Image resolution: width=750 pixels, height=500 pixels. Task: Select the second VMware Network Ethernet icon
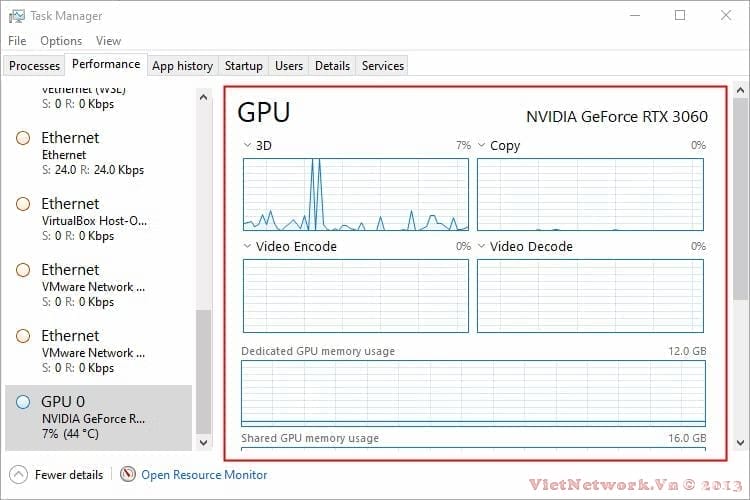point(23,336)
